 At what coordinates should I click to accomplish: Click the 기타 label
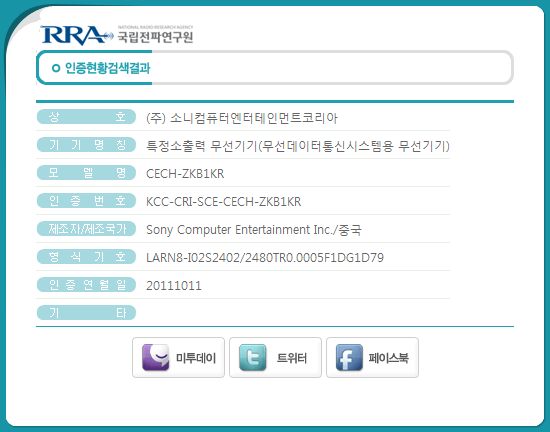(x=86, y=312)
